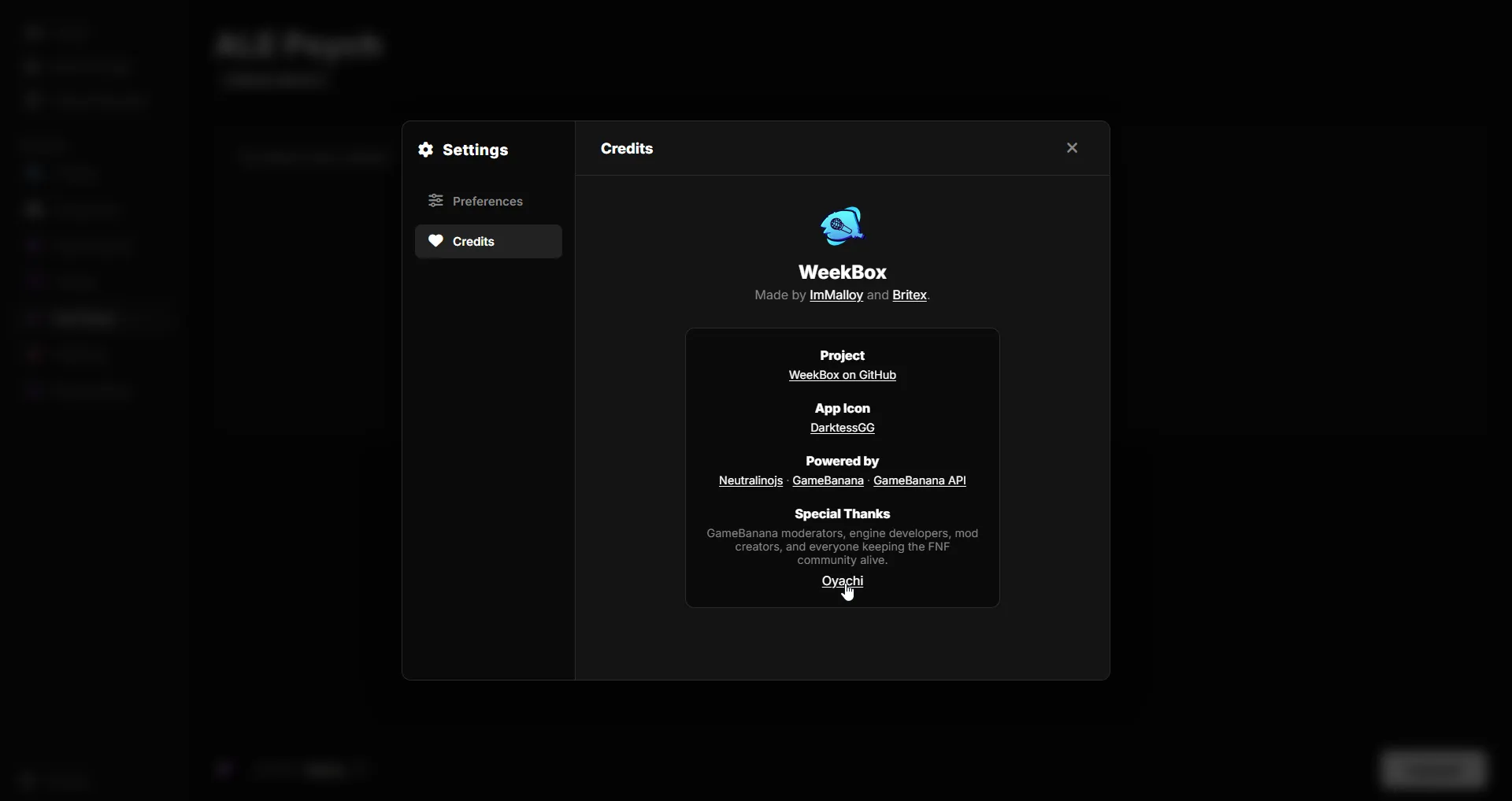
Task: Click the Project heading
Action: 843,356
